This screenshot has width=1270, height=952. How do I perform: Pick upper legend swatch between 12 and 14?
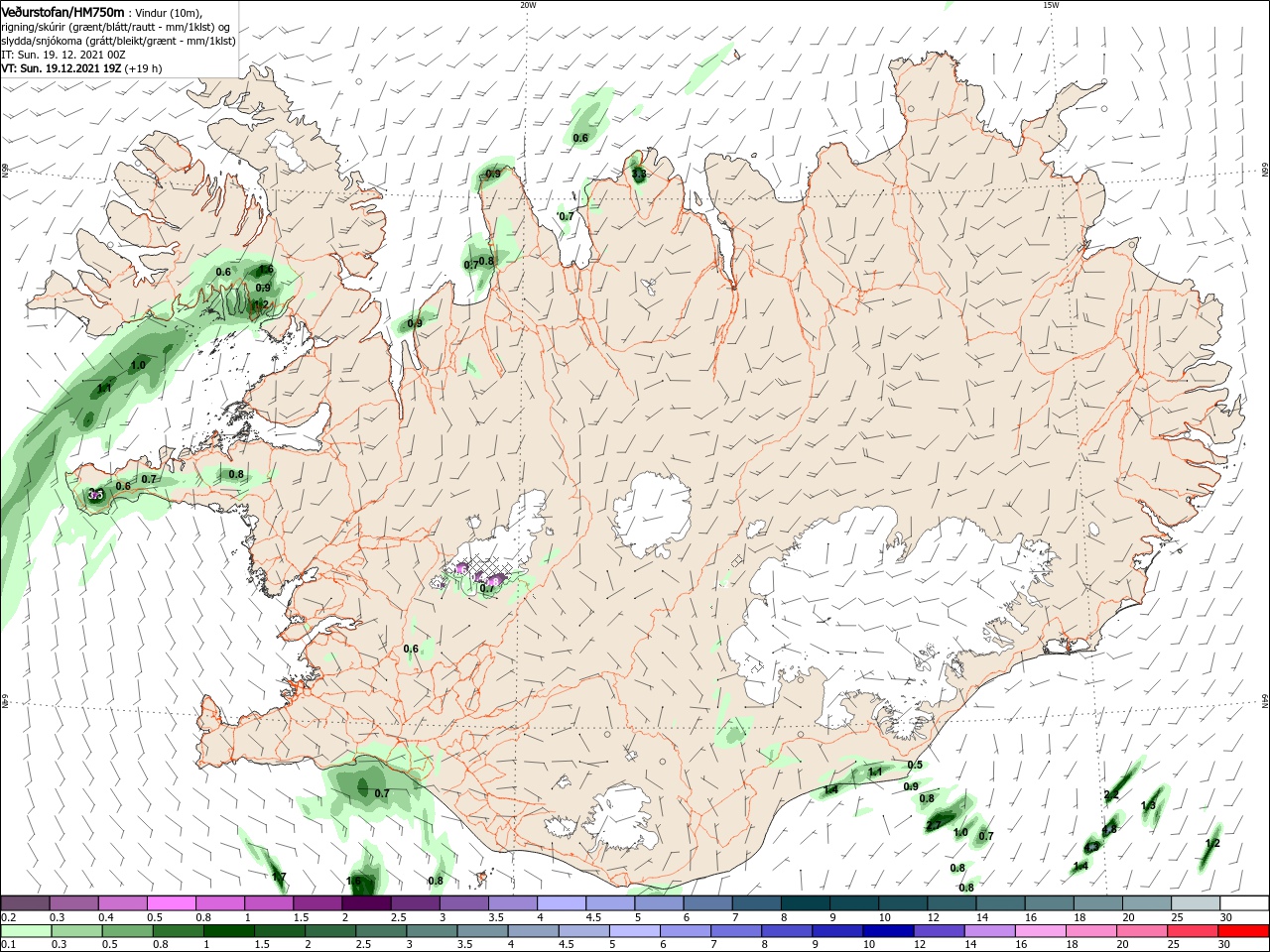(x=952, y=903)
